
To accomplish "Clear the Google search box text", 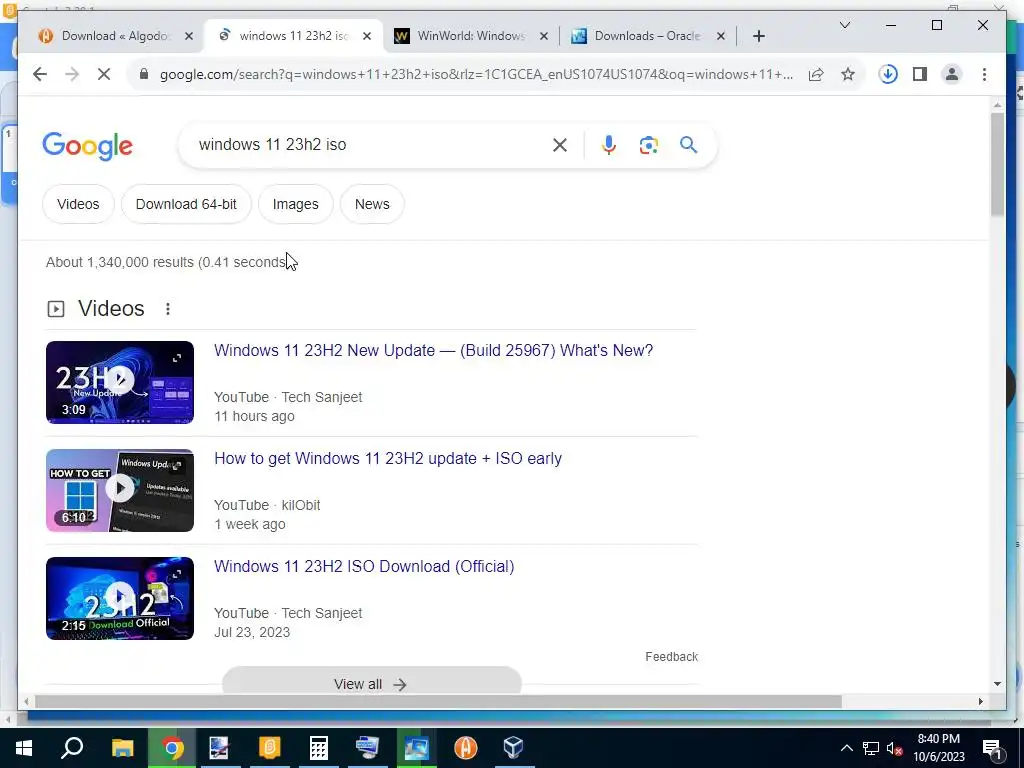I will tap(560, 145).
